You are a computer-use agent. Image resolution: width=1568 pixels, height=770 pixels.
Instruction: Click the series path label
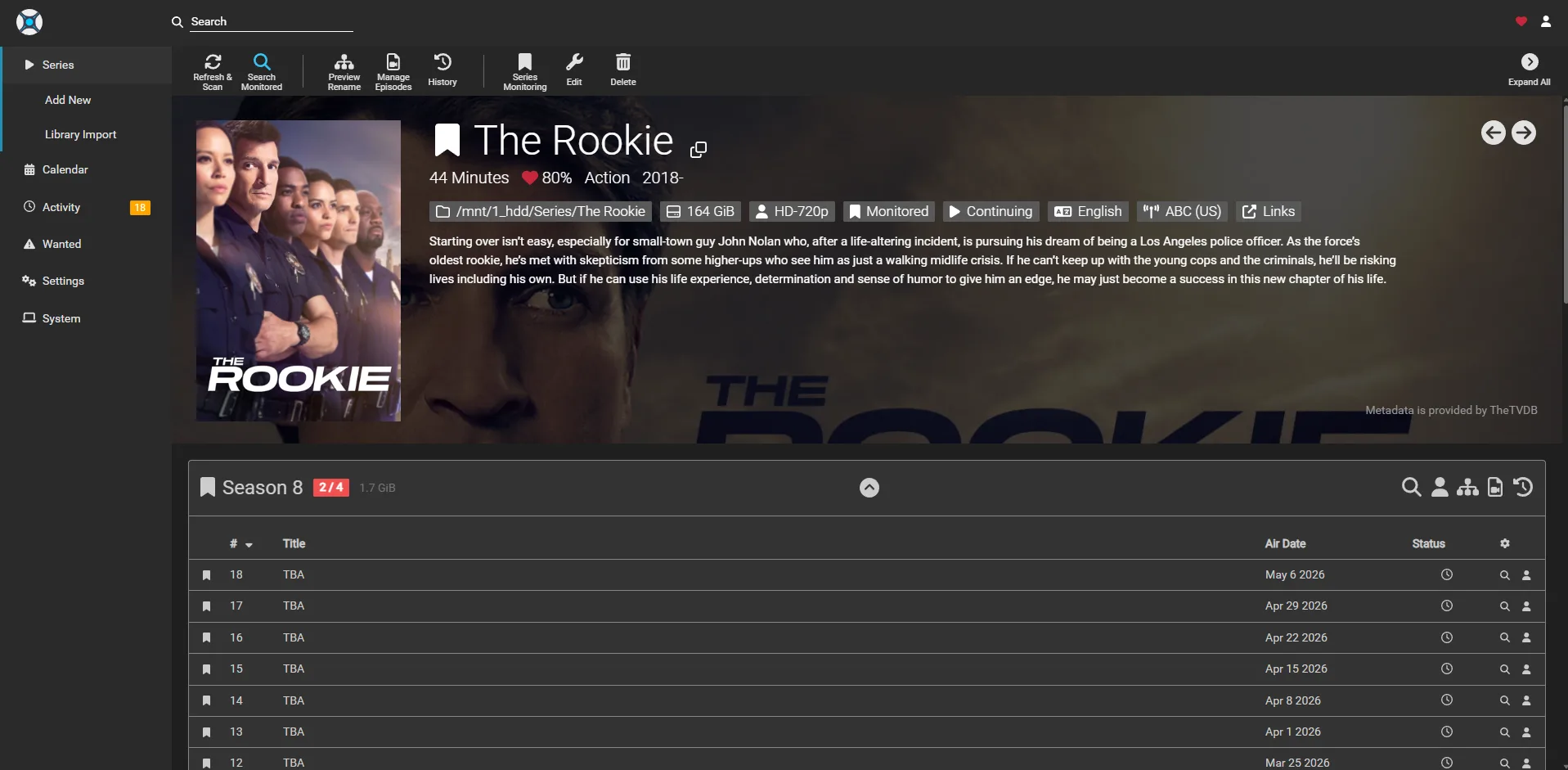click(541, 212)
